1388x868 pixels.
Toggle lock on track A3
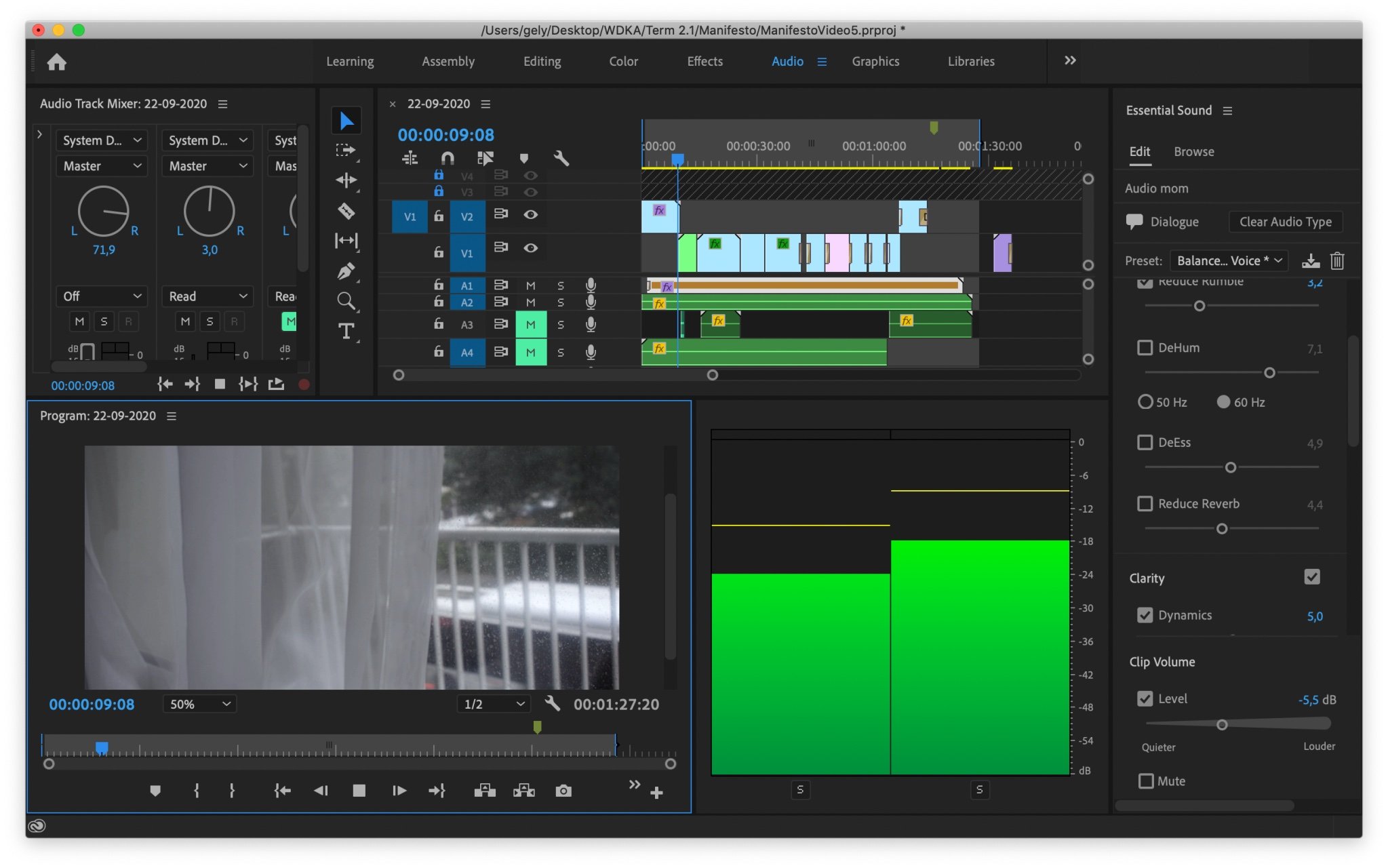click(x=439, y=324)
